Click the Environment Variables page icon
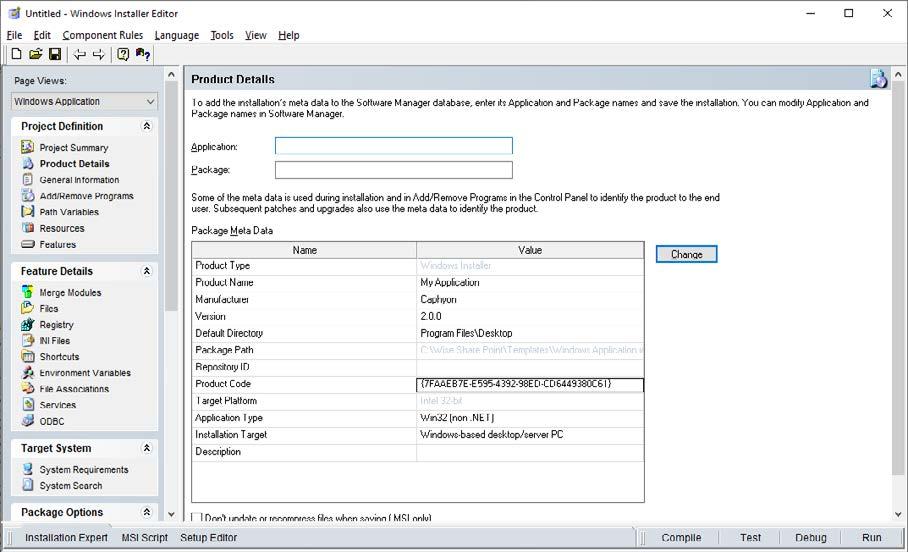The width and height of the screenshot is (908, 552). coord(27,372)
